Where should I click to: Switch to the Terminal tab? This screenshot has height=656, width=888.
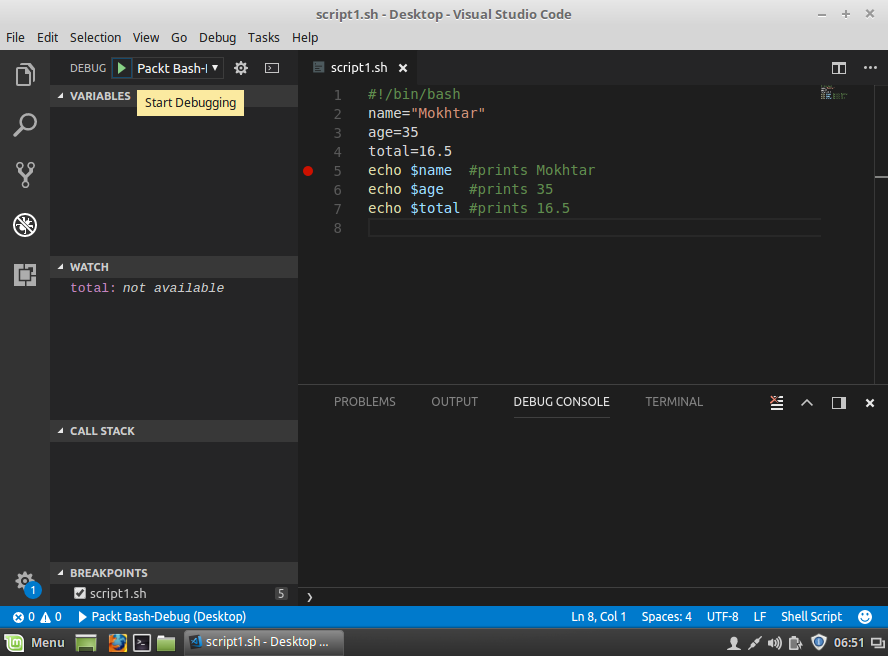pos(674,402)
